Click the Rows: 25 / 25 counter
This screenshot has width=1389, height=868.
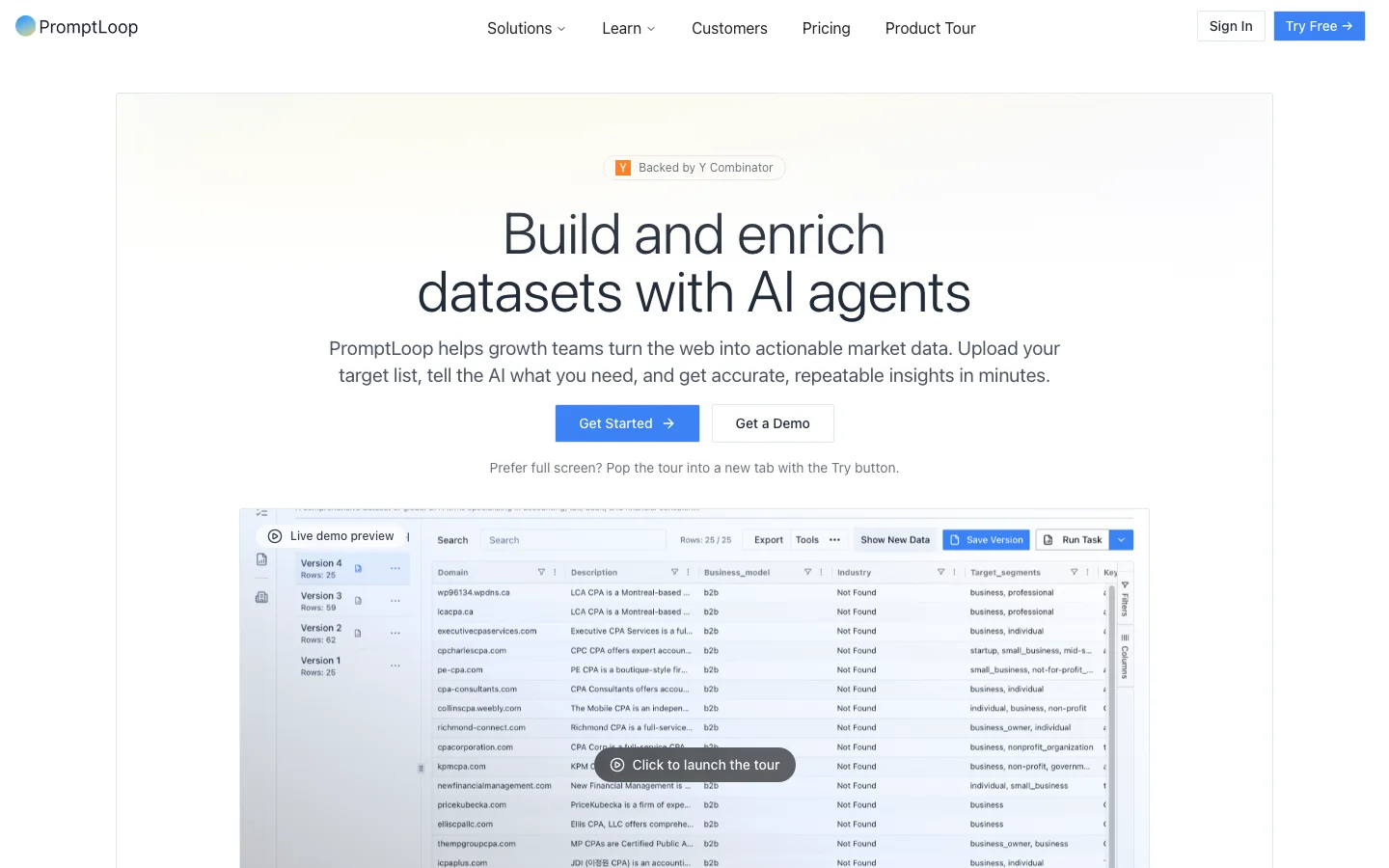[x=706, y=540]
